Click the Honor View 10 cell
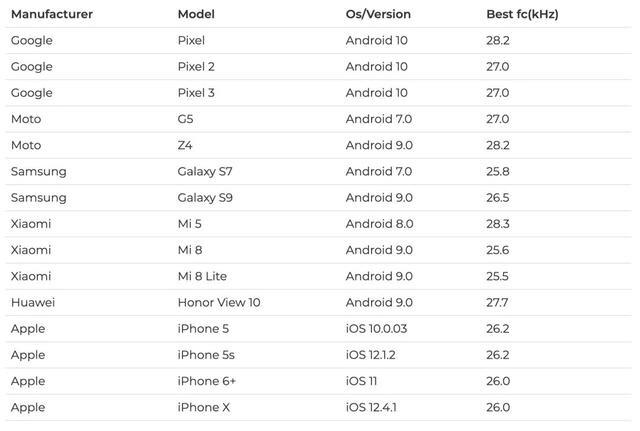Image resolution: width=640 pixels, height=431 pixels. (217, 302)
